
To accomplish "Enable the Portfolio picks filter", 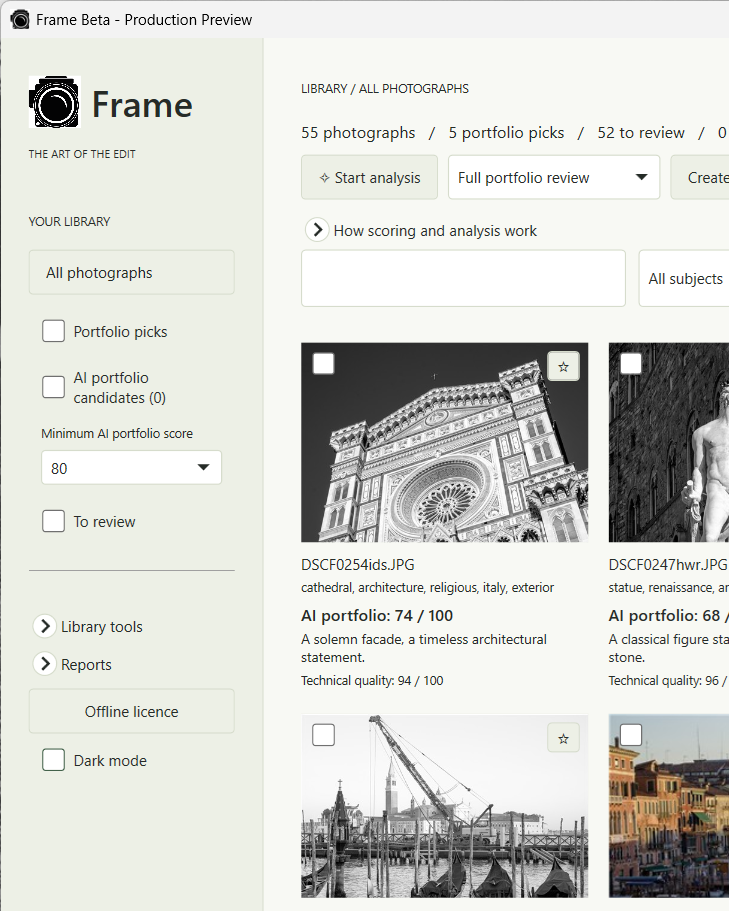I will (x=53, y=331).
